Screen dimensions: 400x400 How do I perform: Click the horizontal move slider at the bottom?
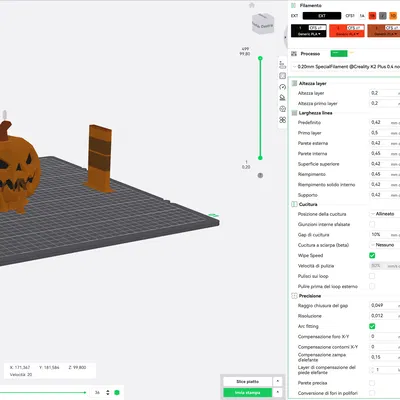(x=43, y=393)
